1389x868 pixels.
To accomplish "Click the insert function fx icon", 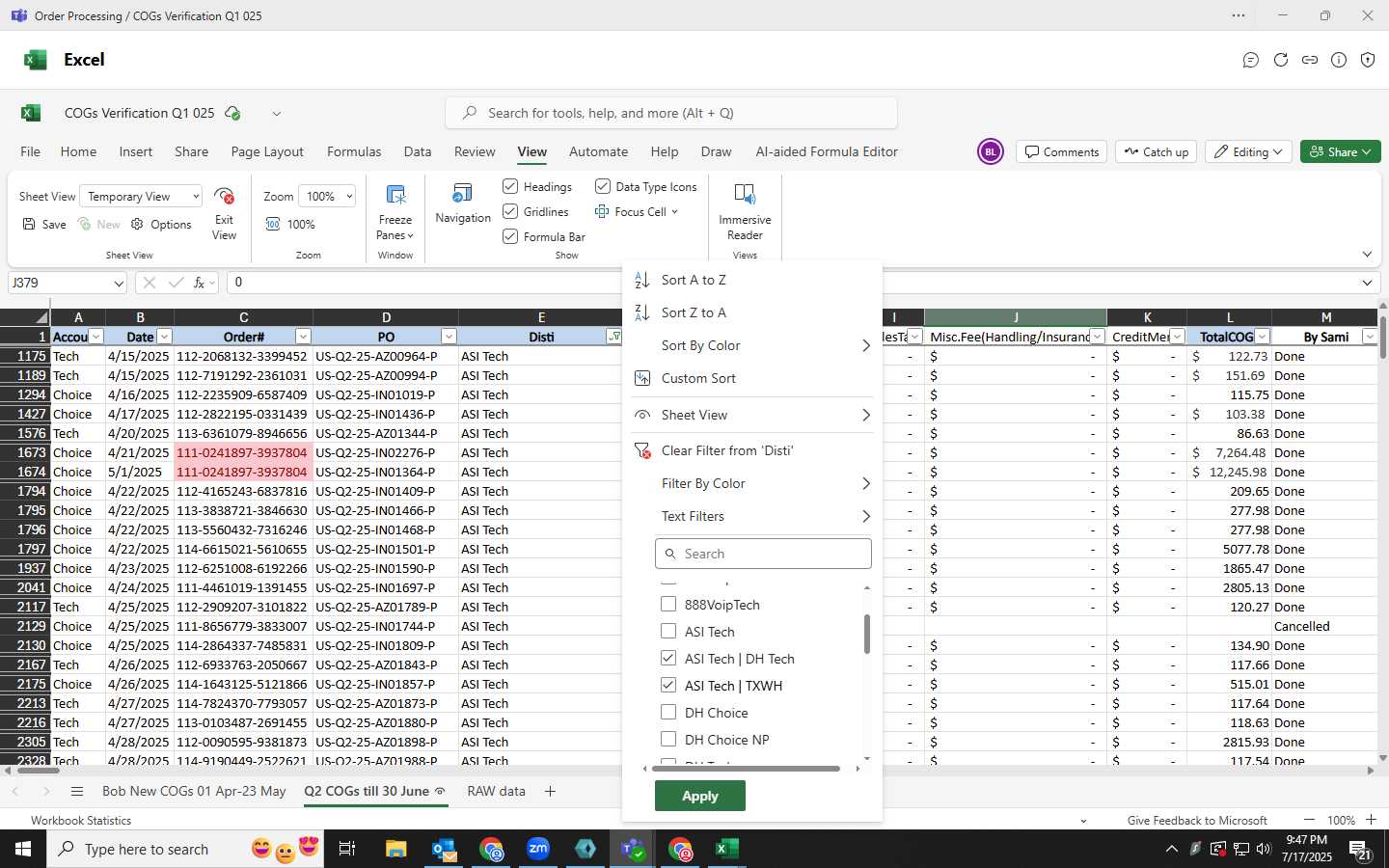I will tap(199, 283).
